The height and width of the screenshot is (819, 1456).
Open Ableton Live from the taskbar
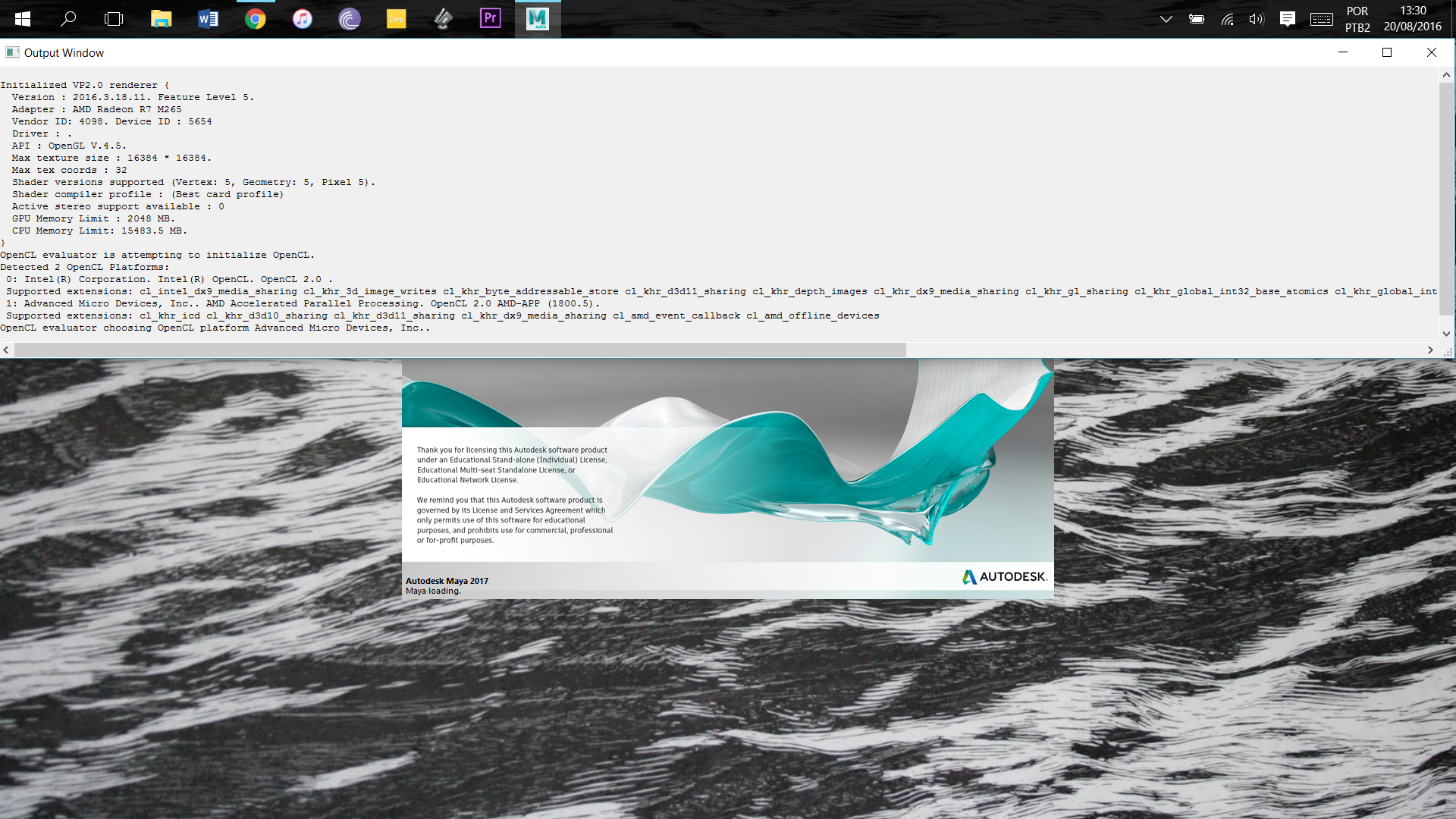[396, 18]
